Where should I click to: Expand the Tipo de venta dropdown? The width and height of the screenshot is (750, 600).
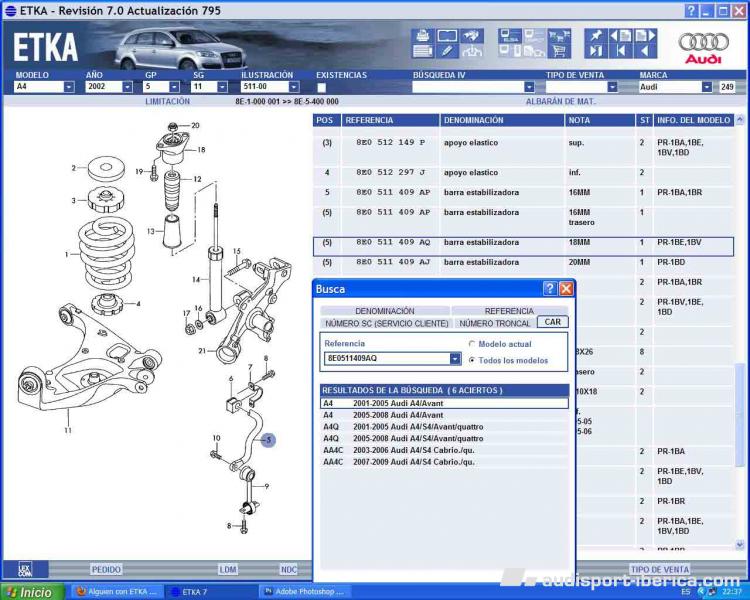pos(612,87)
